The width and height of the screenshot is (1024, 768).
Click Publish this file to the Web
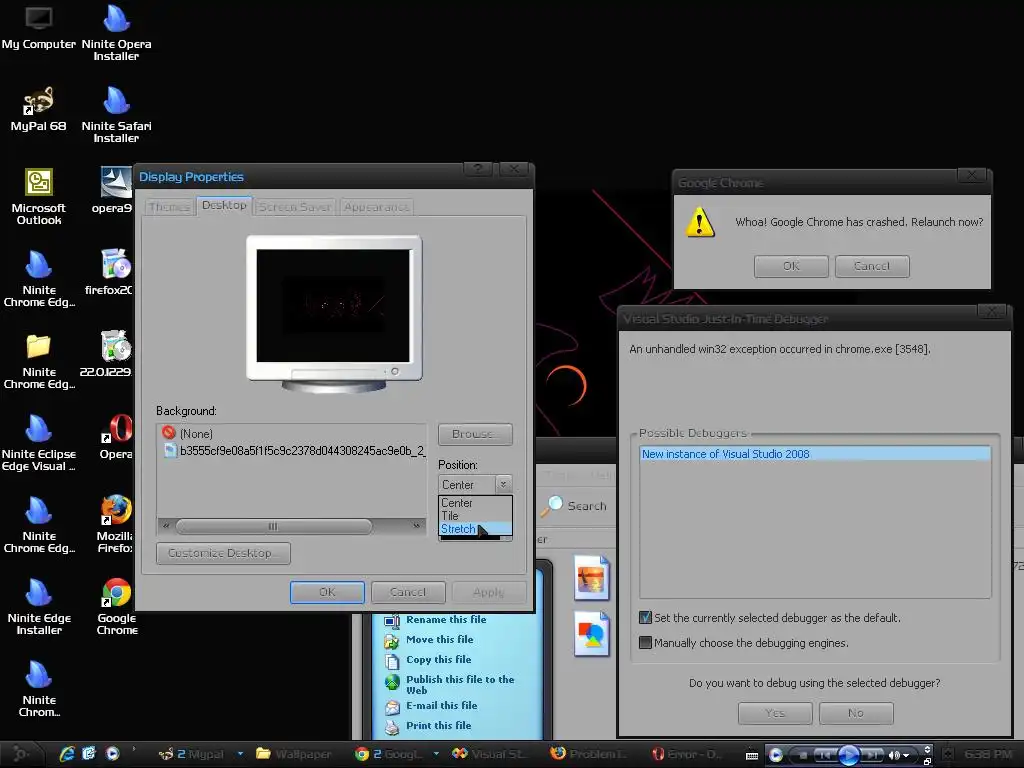[460, 684]
